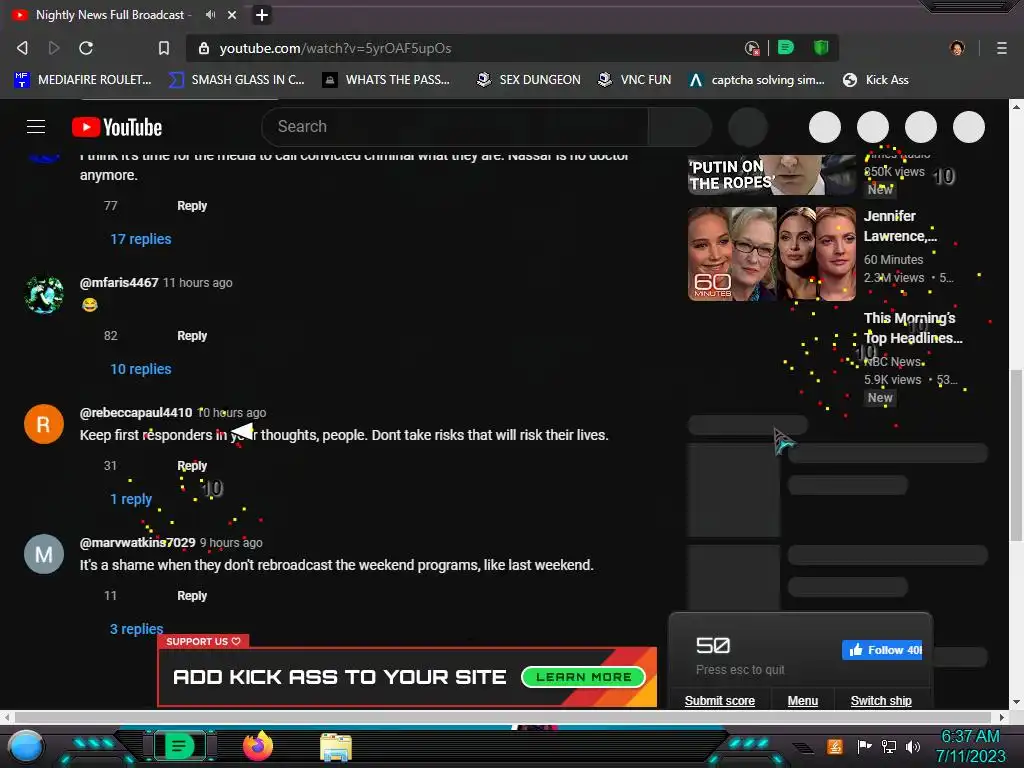1024x768 pixels.
Task: Reply to @marvwatkins7029 comment
Action: point(192,596)
